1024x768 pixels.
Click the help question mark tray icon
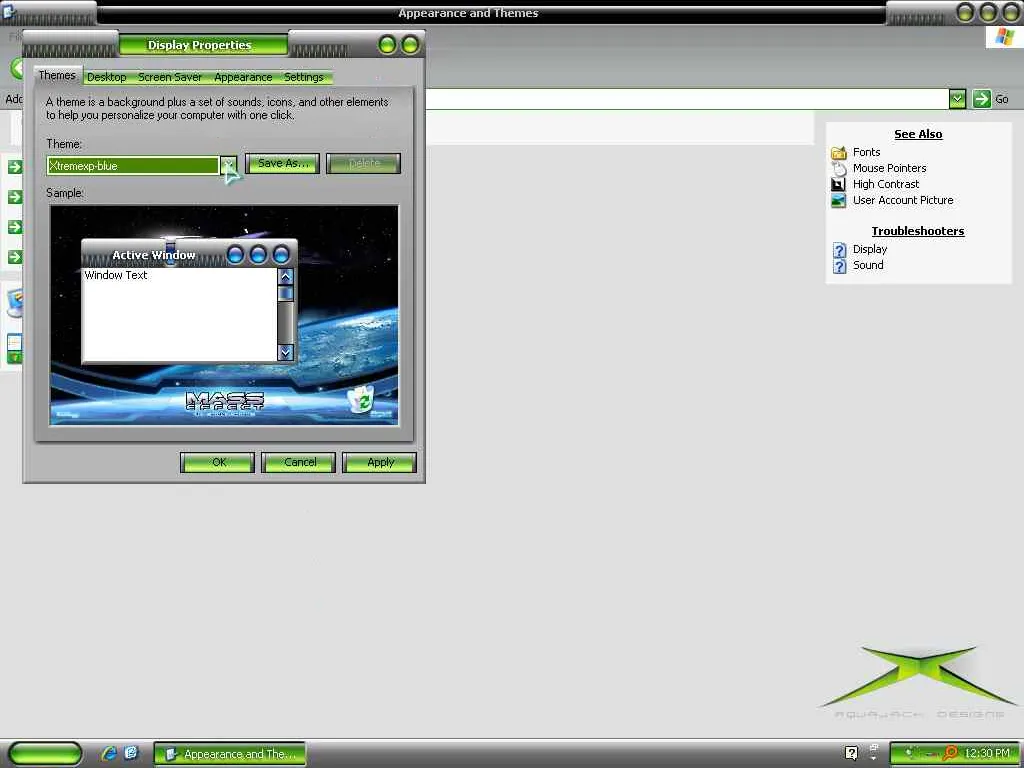click(851, 754)
